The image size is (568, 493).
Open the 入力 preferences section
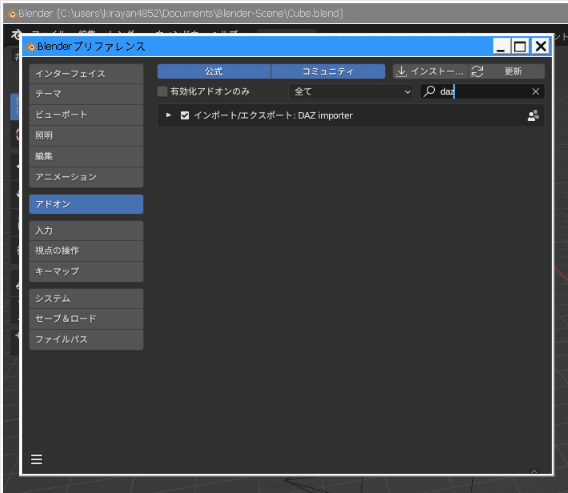(x=86, y=231)
